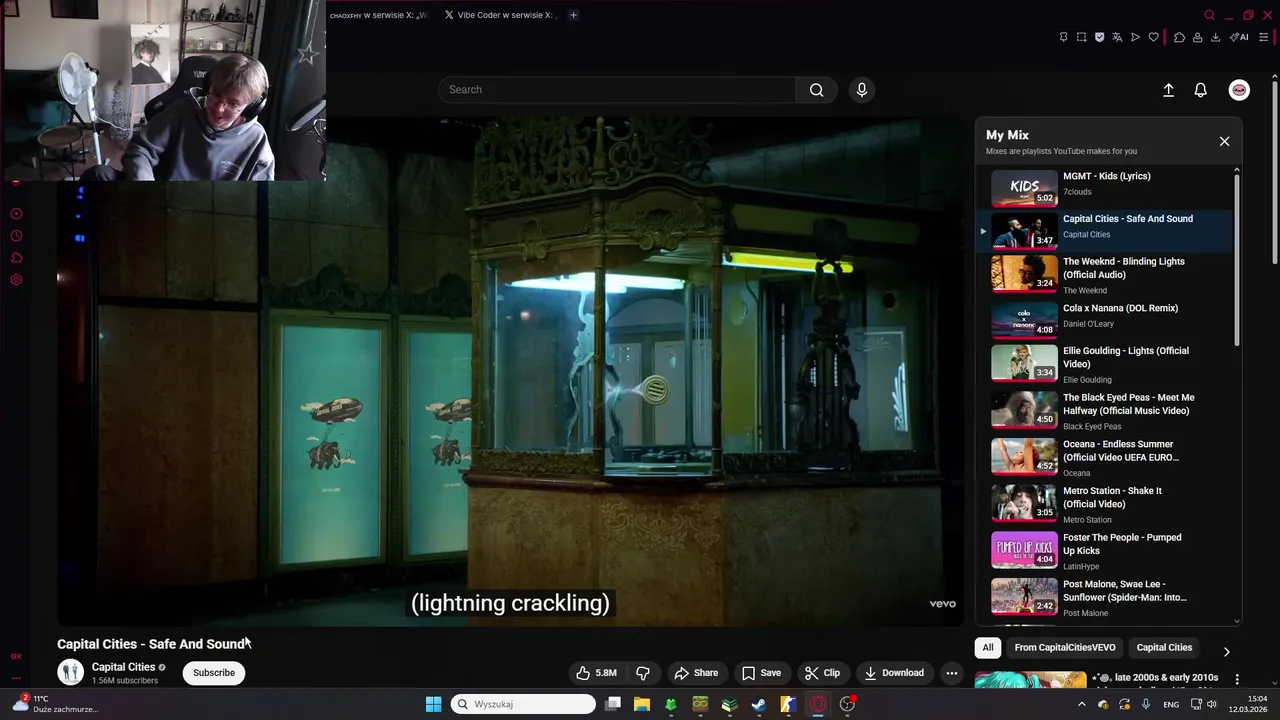Play Metro Station - Shake It
1280x720 pixels.
1105,504
